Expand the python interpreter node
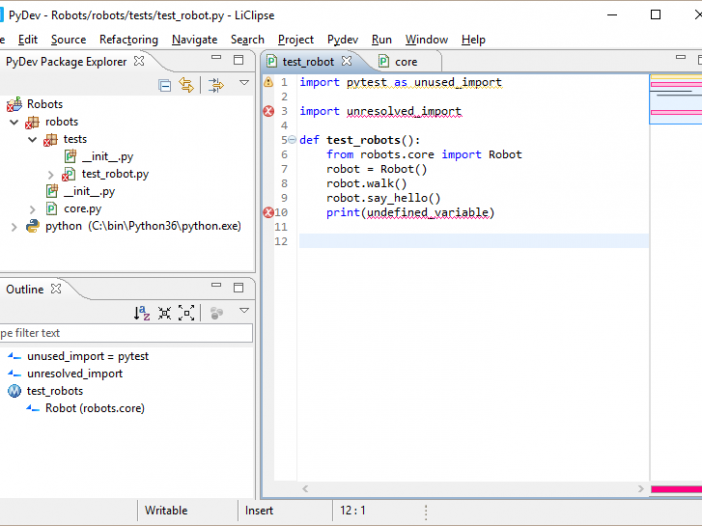Image resolution: width=702 pixels, height=526 pixels. 14,227
